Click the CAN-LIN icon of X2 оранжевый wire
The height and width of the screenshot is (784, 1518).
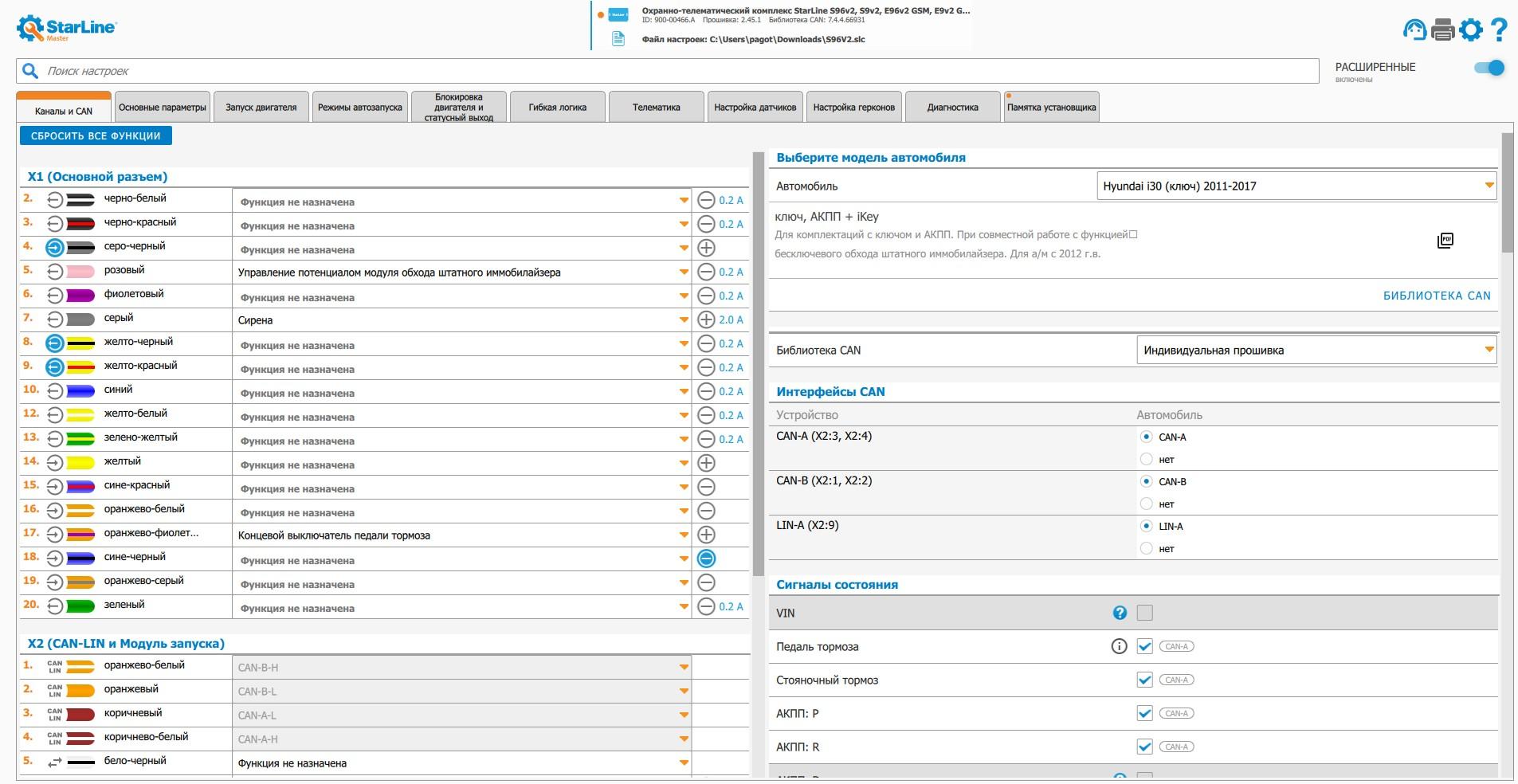pyautogui.click(x=54, y=691)
